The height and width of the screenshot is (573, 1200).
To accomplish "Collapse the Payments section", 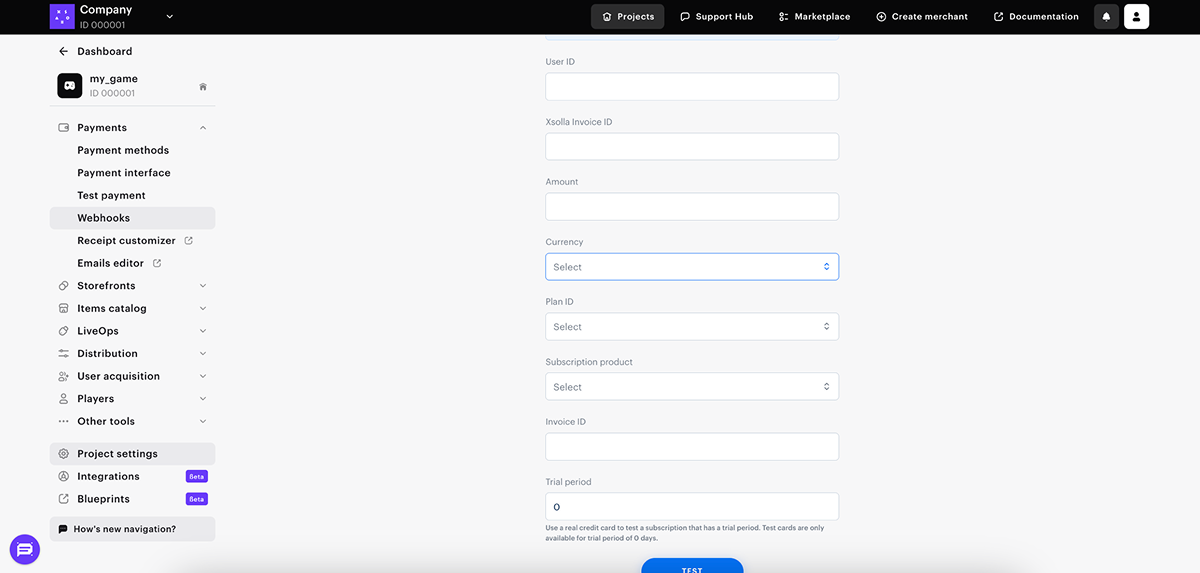I will (203, 128).
